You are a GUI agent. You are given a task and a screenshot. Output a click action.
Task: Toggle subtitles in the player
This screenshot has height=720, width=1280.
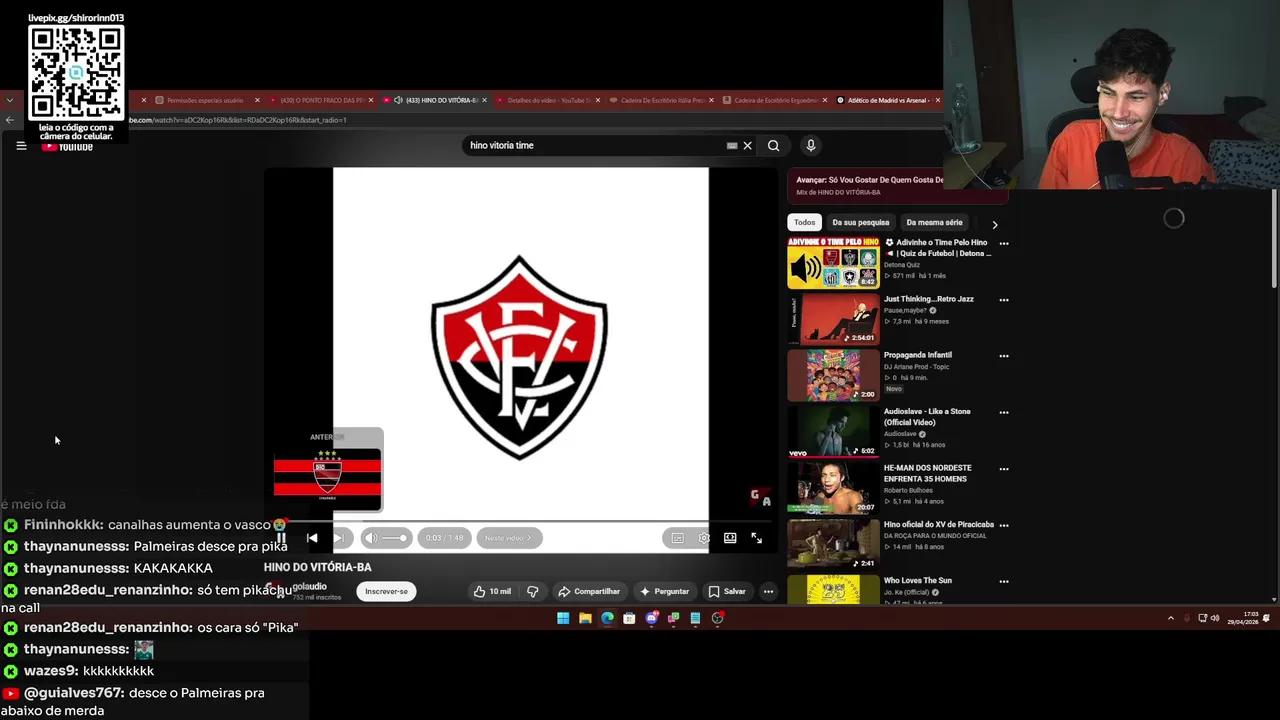[x=678, y=538]
